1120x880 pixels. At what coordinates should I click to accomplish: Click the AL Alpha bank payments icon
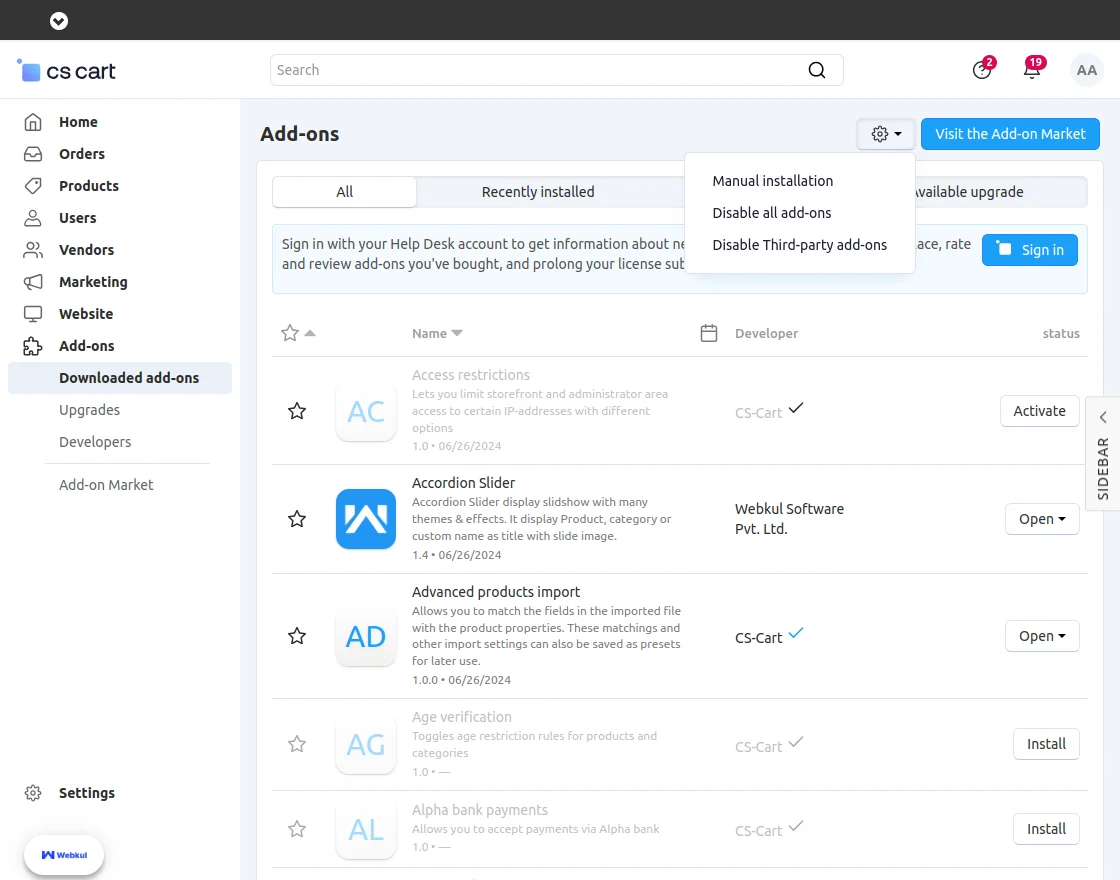366,829
